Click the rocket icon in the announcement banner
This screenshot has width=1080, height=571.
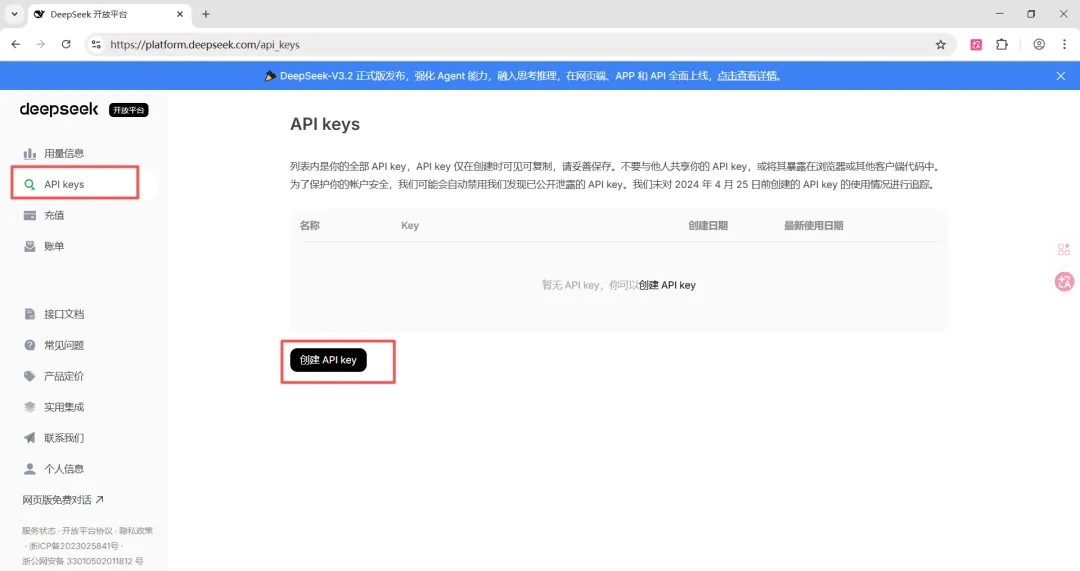[271, 76]
